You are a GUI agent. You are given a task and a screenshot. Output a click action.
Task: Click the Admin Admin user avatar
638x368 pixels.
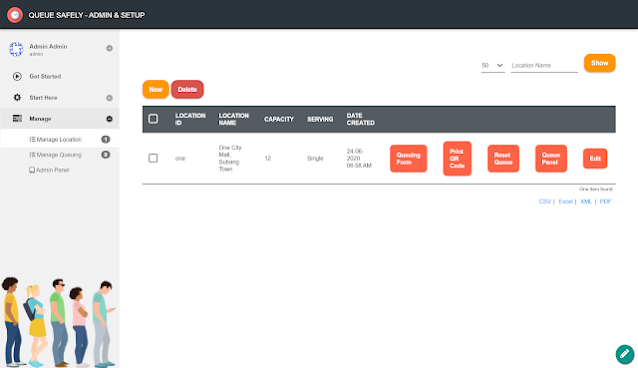16,49
